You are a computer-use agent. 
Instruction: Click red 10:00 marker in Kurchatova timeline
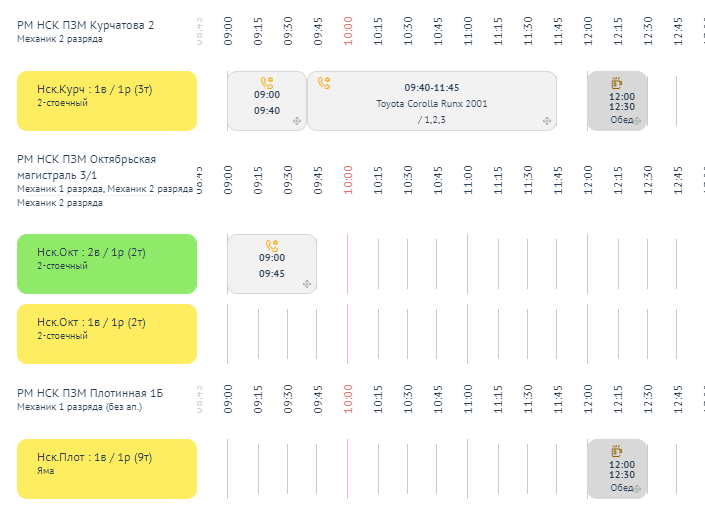pyautogui.click(x=348, y=29)
